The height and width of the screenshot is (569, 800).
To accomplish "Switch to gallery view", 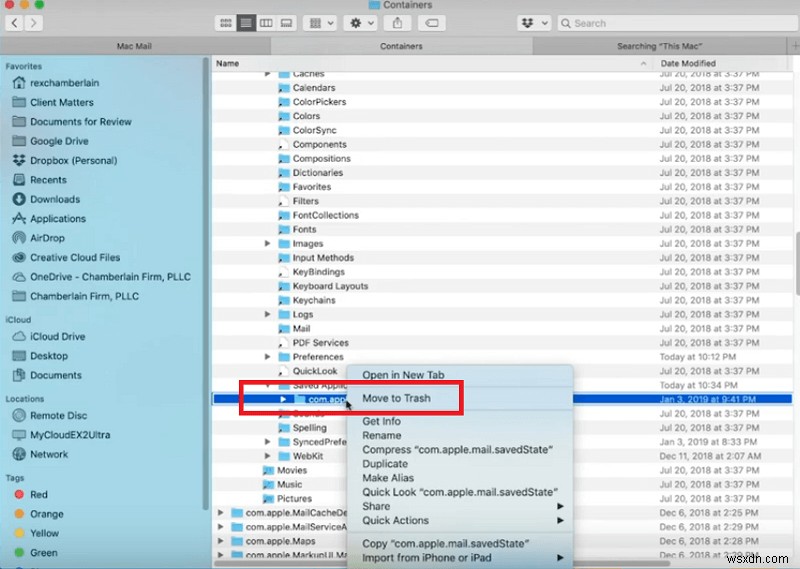I will click(x=286, y=23).
